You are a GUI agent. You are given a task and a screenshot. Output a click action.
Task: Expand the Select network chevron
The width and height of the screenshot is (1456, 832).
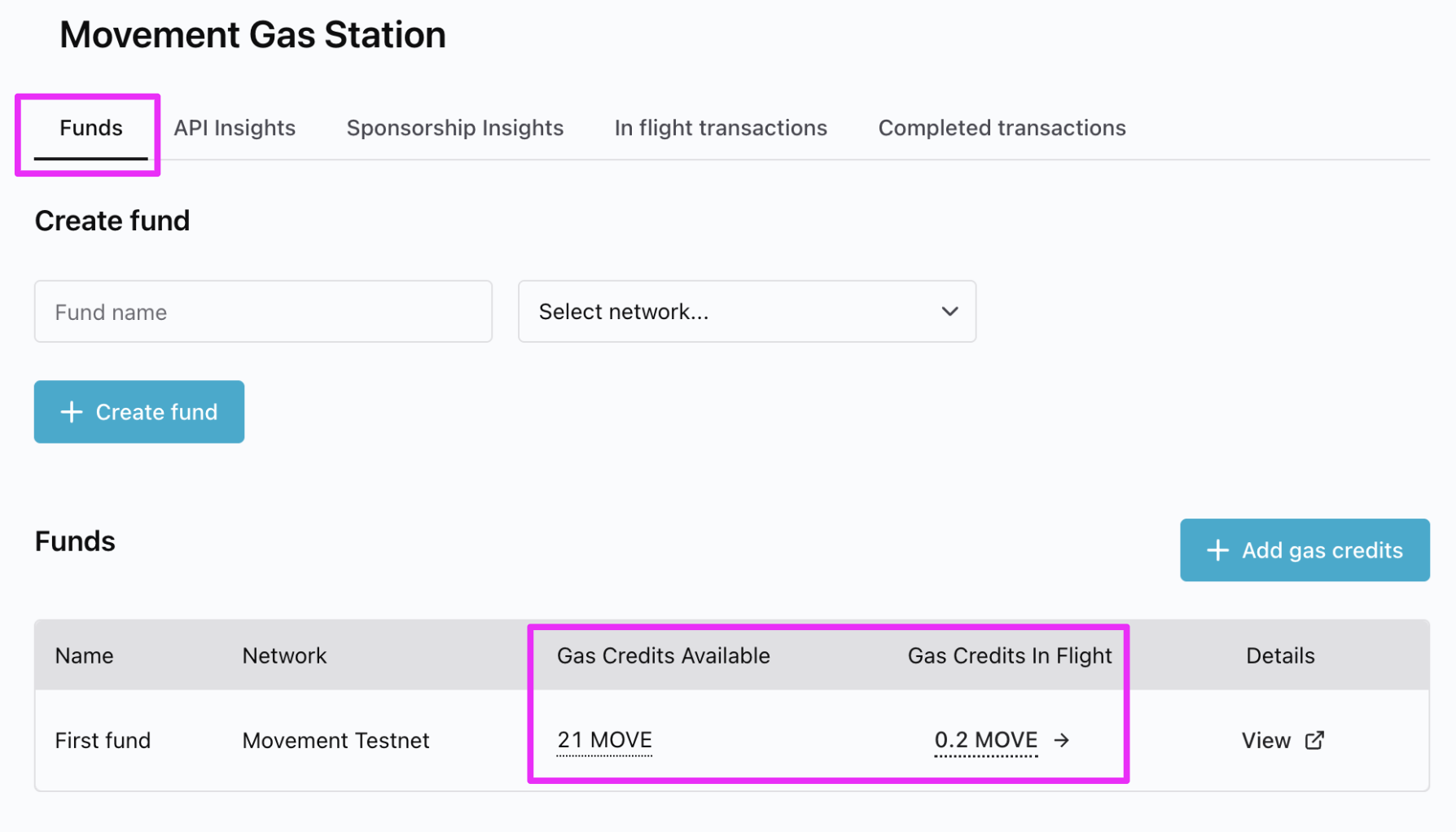[949, 312]
